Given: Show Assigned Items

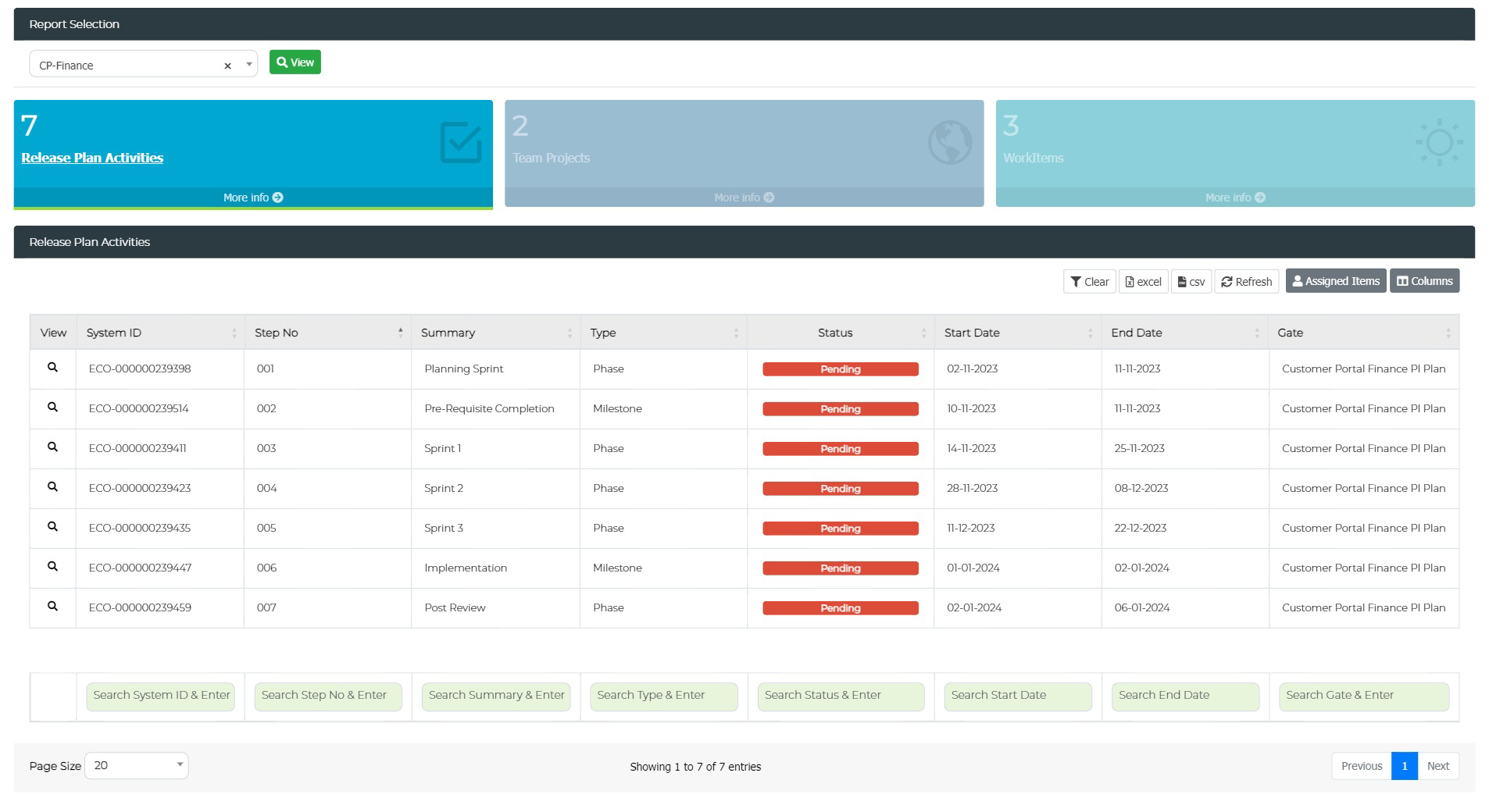Looking at the screenshot, I should point(1336,281).
